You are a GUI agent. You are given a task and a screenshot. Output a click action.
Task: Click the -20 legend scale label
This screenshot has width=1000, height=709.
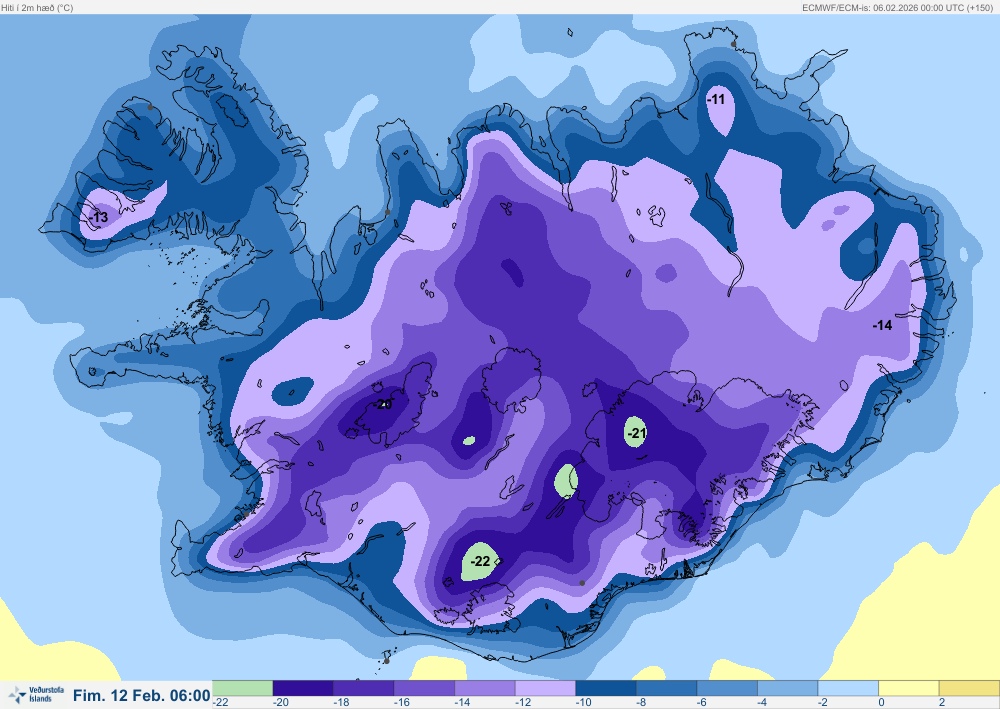pos(280,703)
